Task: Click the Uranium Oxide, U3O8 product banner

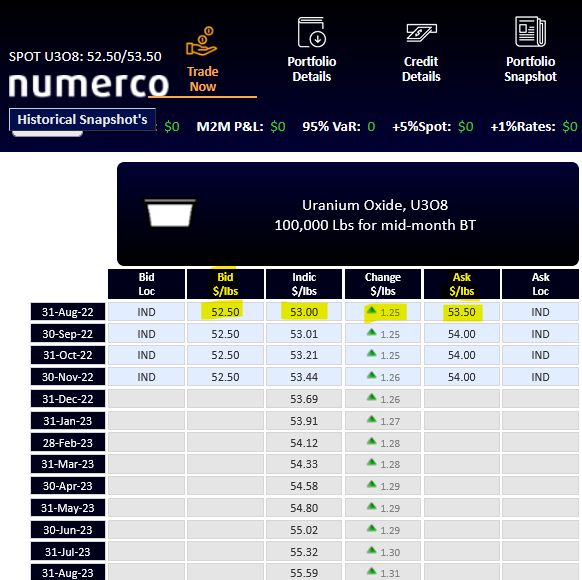Action: [348, 214]
